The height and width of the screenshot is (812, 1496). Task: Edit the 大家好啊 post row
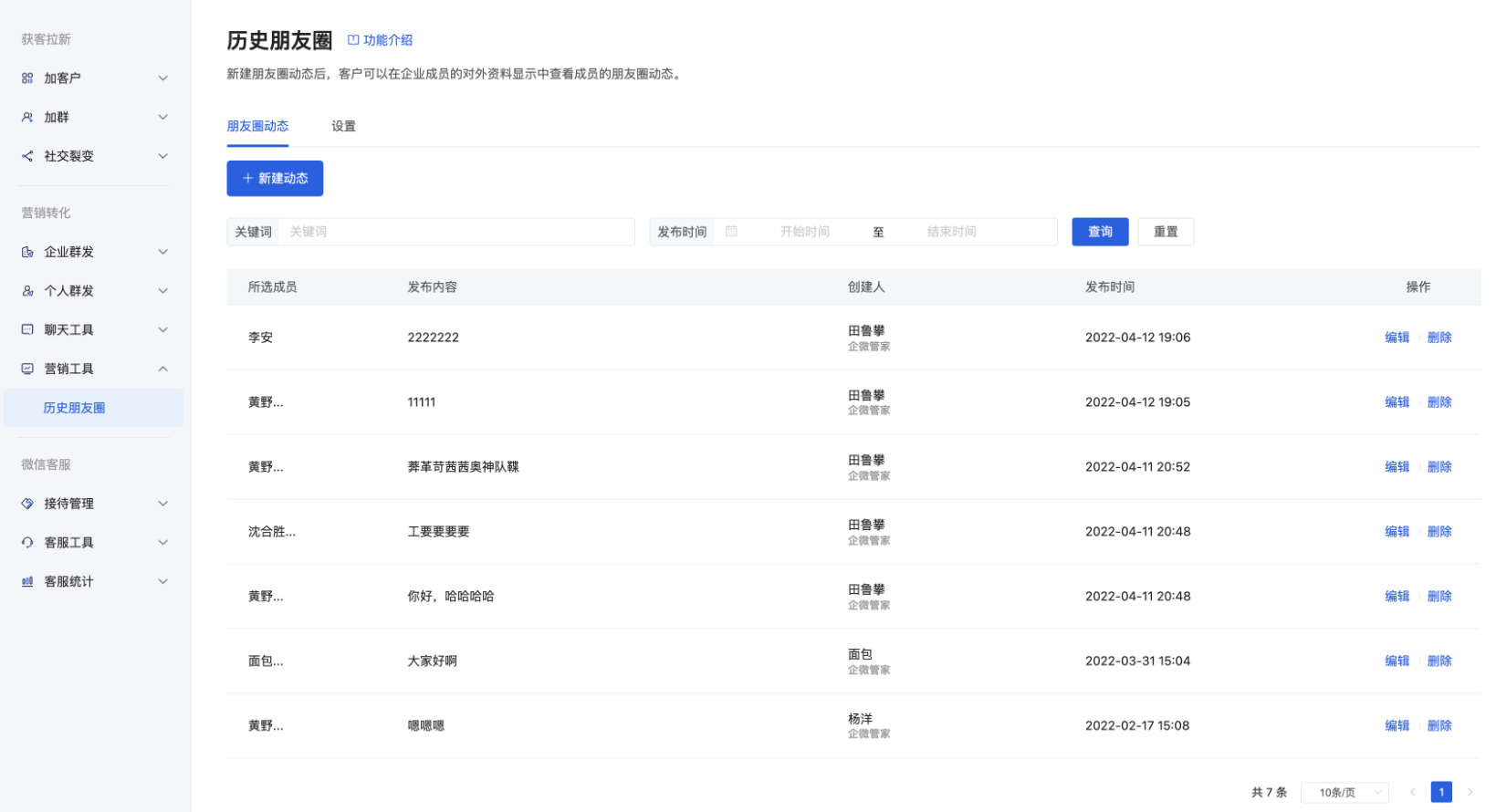tap(1397, 661)
